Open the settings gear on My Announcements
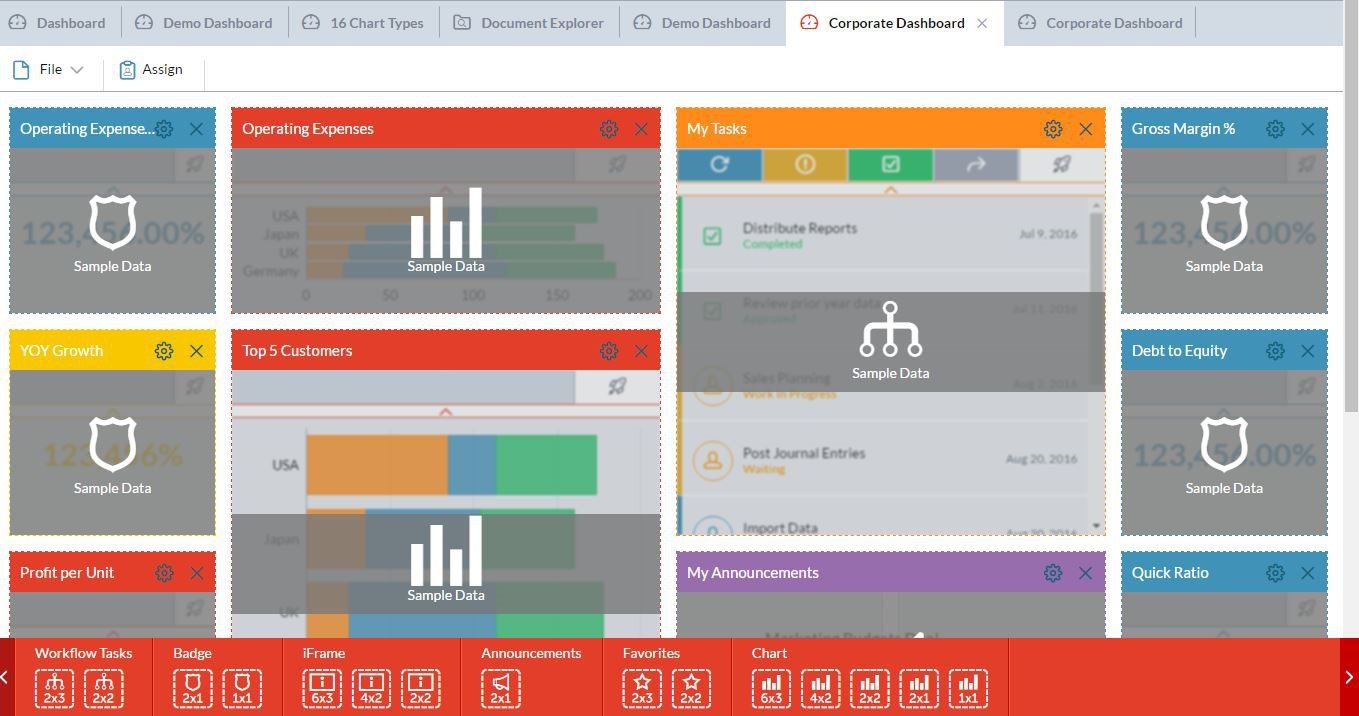Image resolution: width=1359 pixels, height=716 pixels. 1052,572
